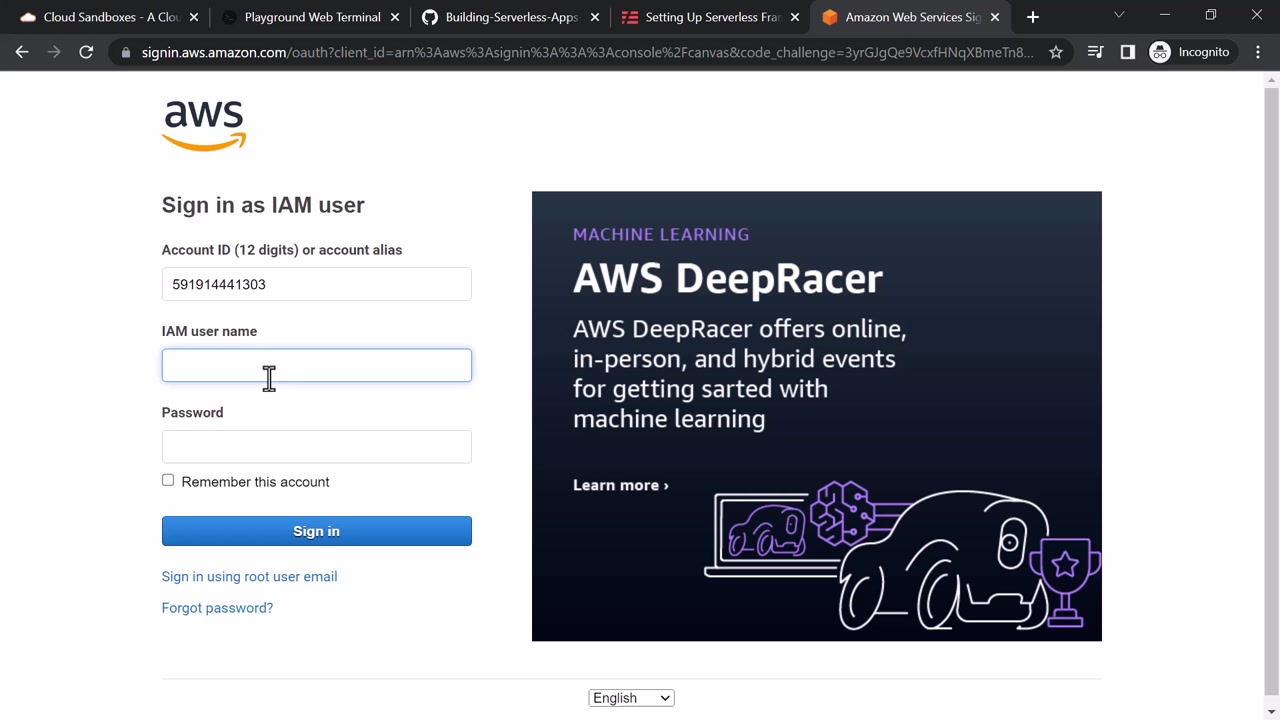Click the Sign in as IAM user heading
1280x720 pixels.
click(x=263, y=205)
